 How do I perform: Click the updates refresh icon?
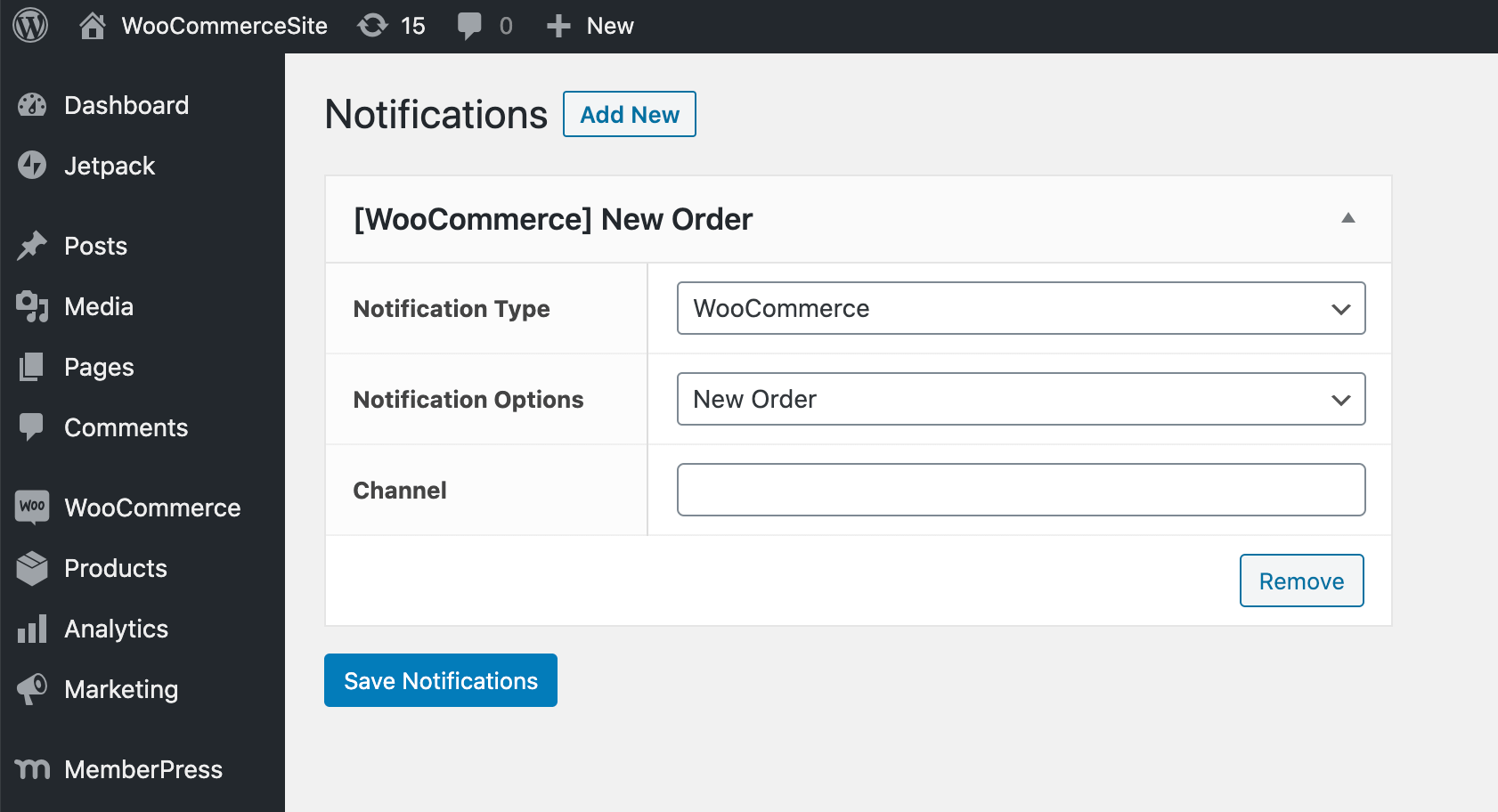[x=372, y=26]
